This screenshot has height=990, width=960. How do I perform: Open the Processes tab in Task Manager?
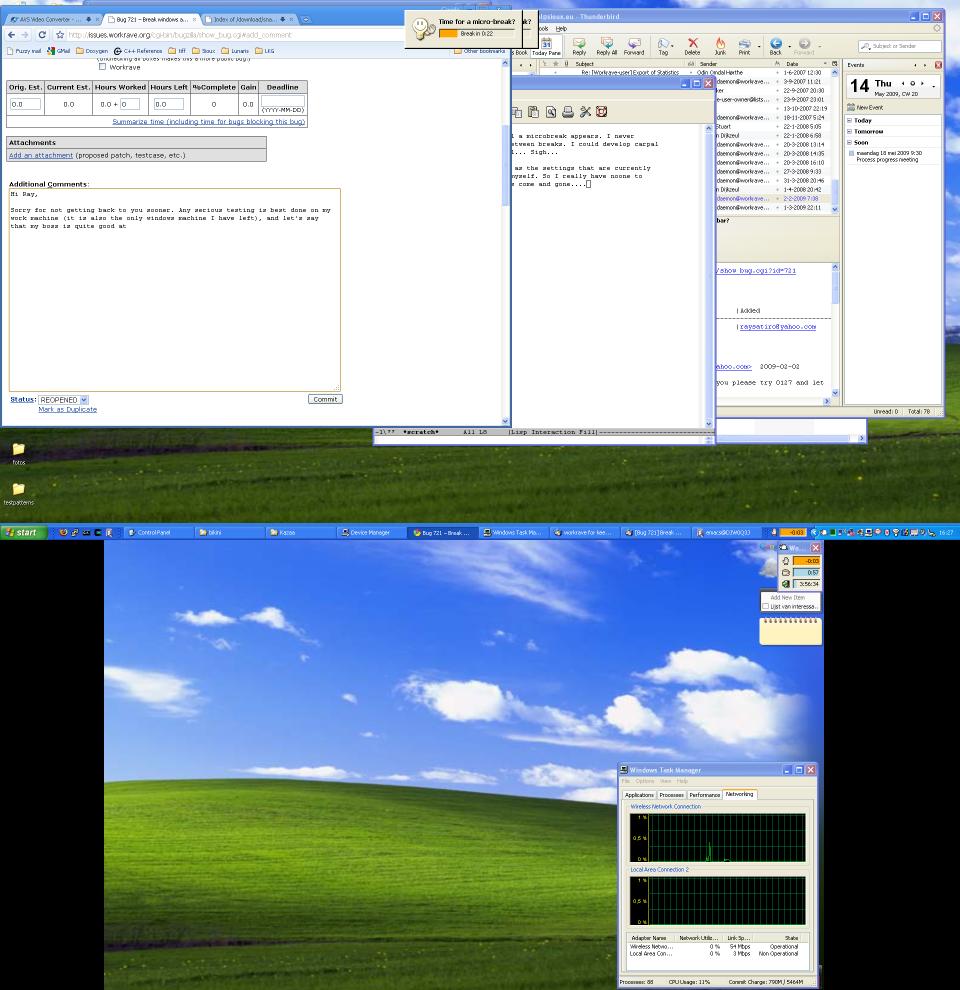pos(672,795)
